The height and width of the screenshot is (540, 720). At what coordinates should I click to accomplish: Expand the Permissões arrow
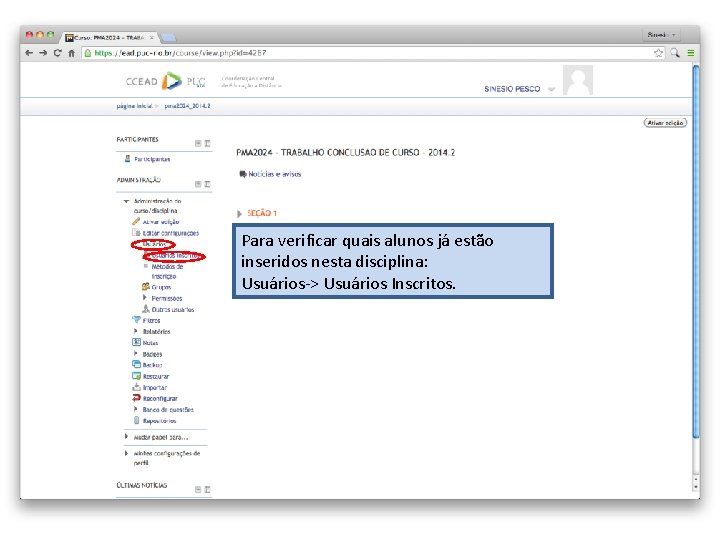pyautogui.click(x=145, y=298)
